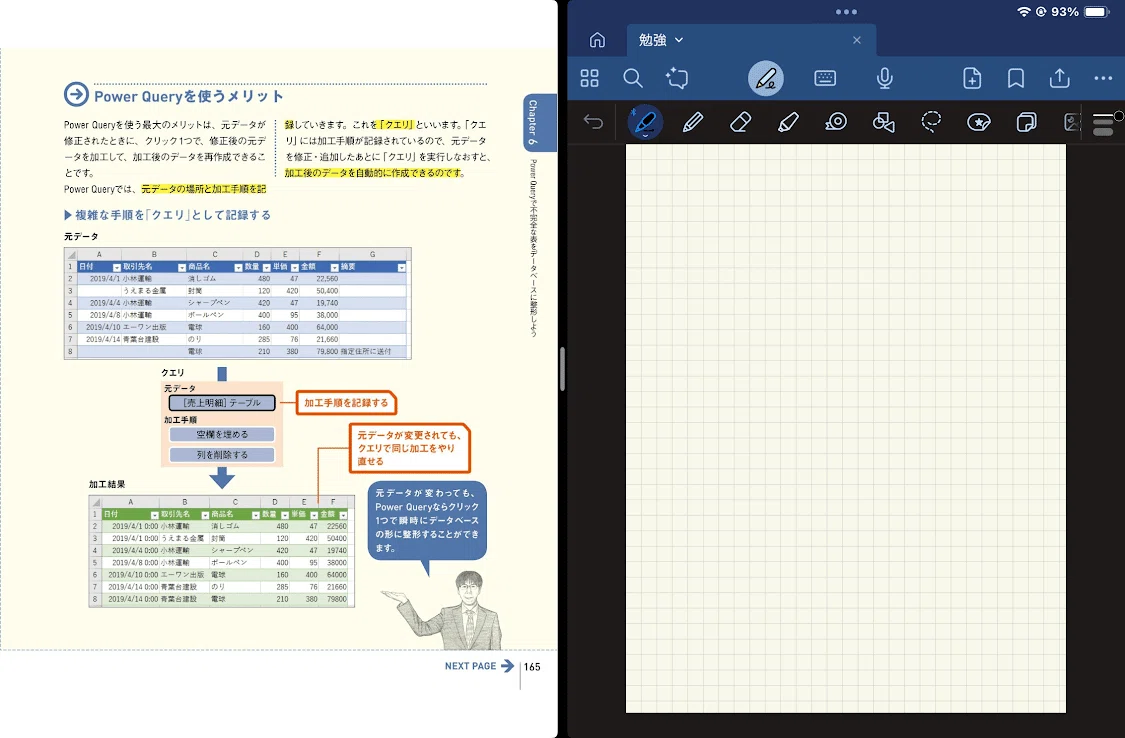This screenshot has height=738, width=1125.
Task: Tap the '加工手順を記録する' orange callout
Action: coord(346,402)
